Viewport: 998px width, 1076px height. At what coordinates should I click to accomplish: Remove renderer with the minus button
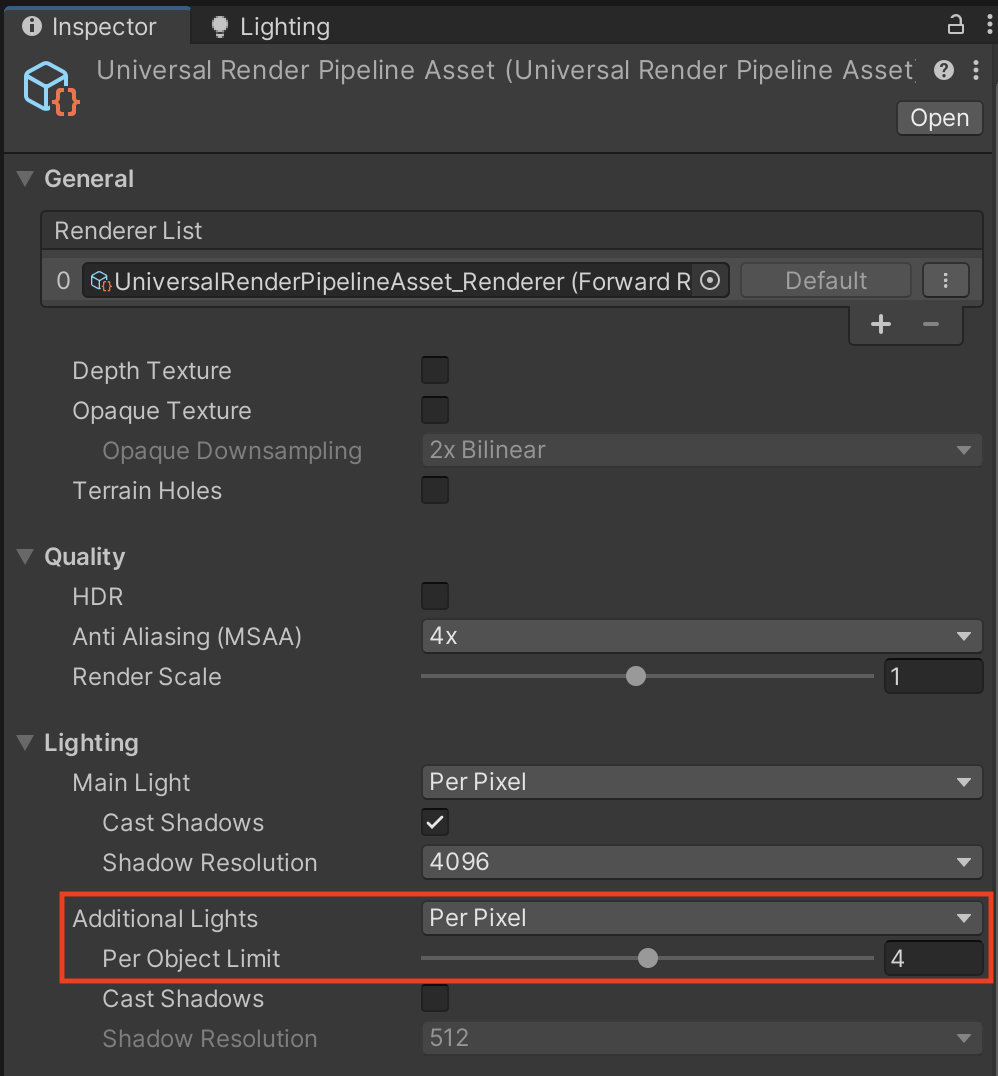coord(931,324)
